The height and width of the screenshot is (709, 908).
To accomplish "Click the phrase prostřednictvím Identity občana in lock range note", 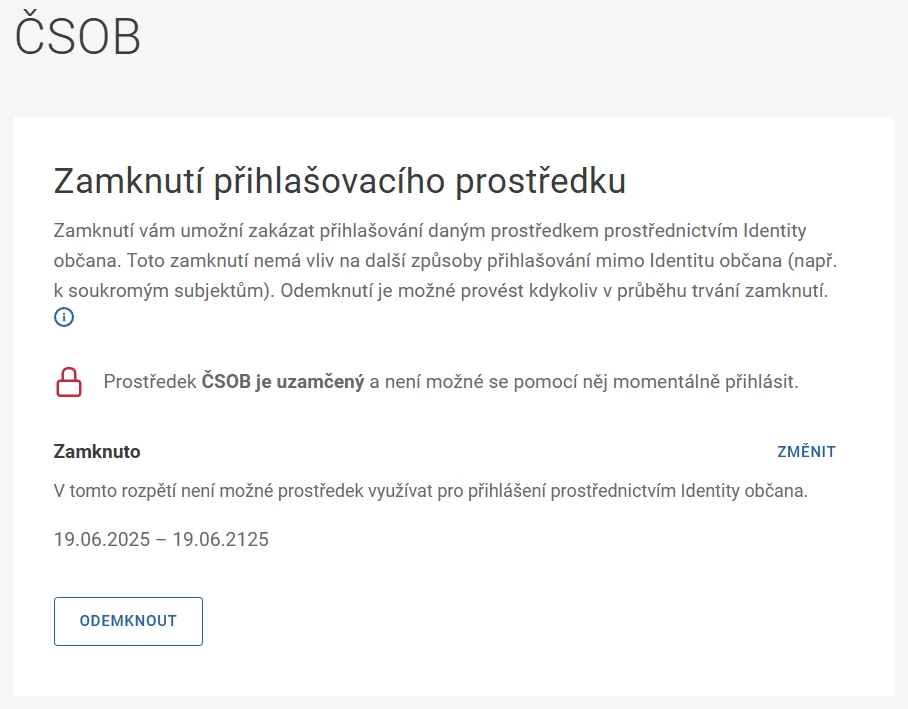I will pos(679,491).
